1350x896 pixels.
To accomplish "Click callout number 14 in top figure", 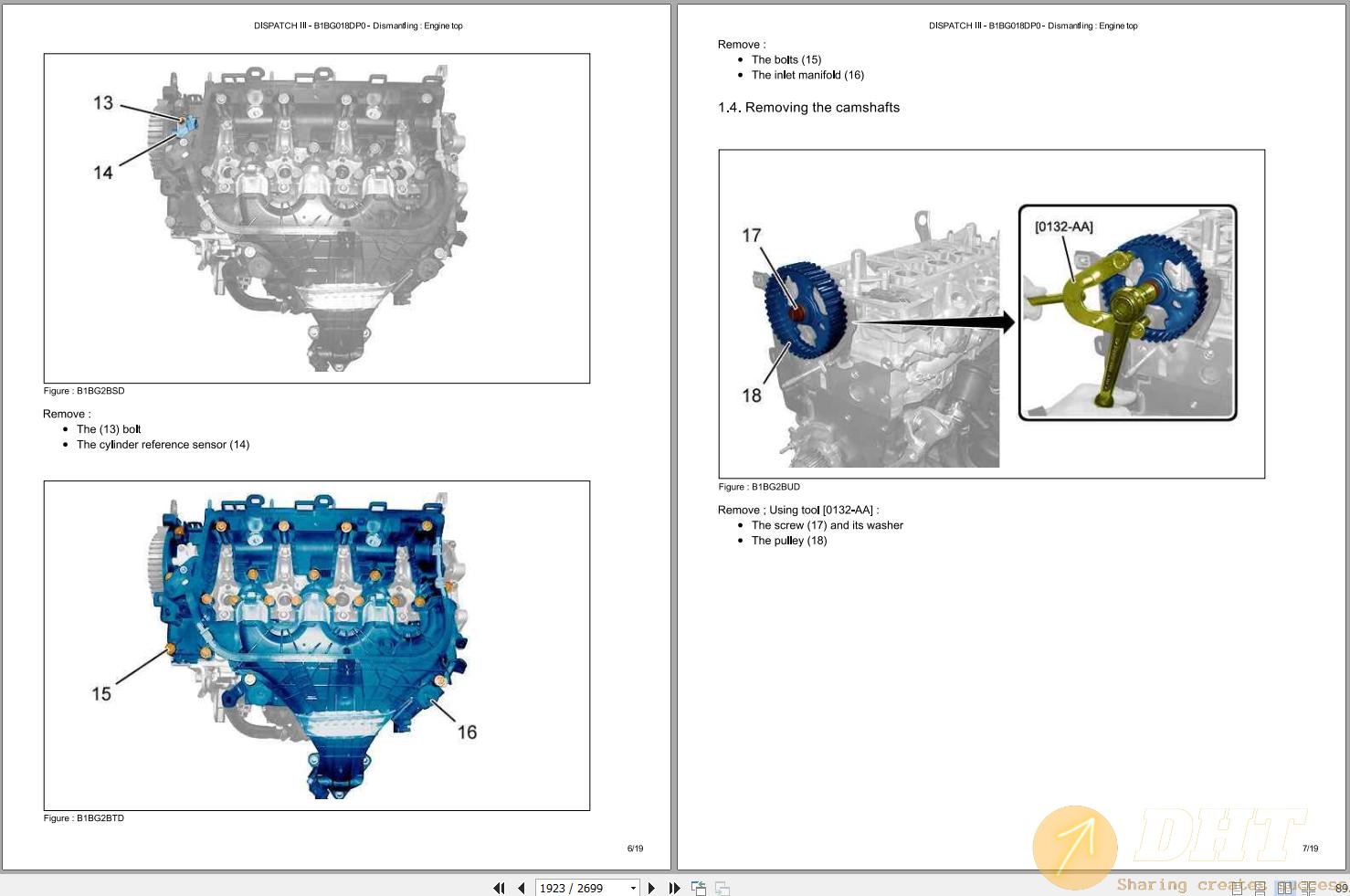I will (103, 173).
